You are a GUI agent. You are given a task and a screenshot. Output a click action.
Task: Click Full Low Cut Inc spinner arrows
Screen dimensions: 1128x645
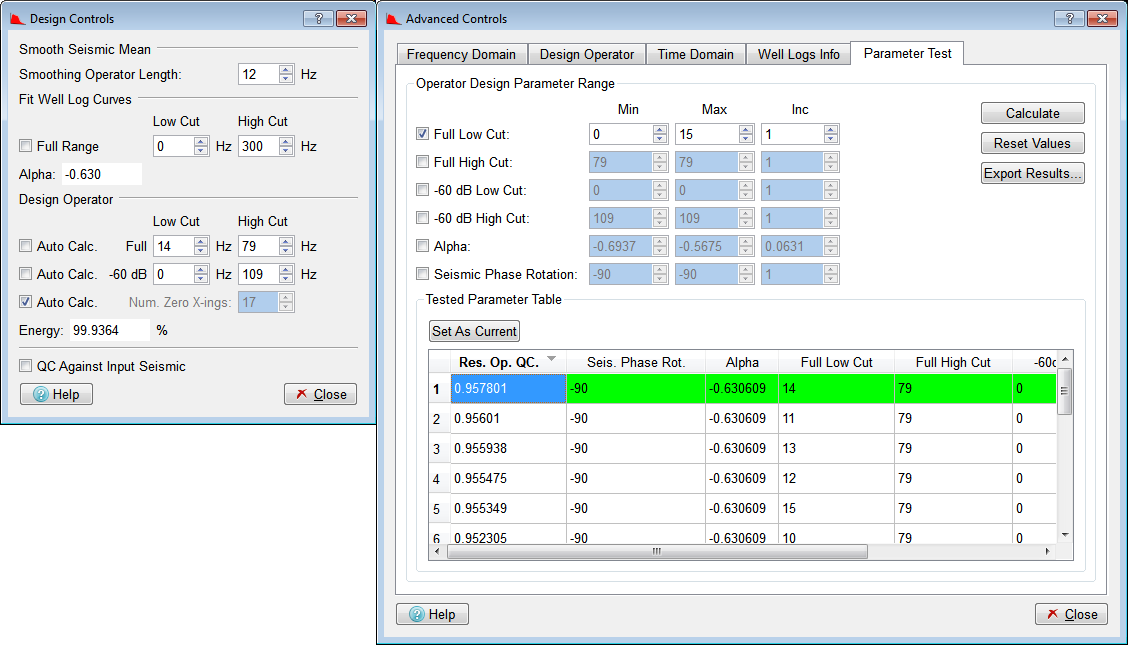coord(831,134)
